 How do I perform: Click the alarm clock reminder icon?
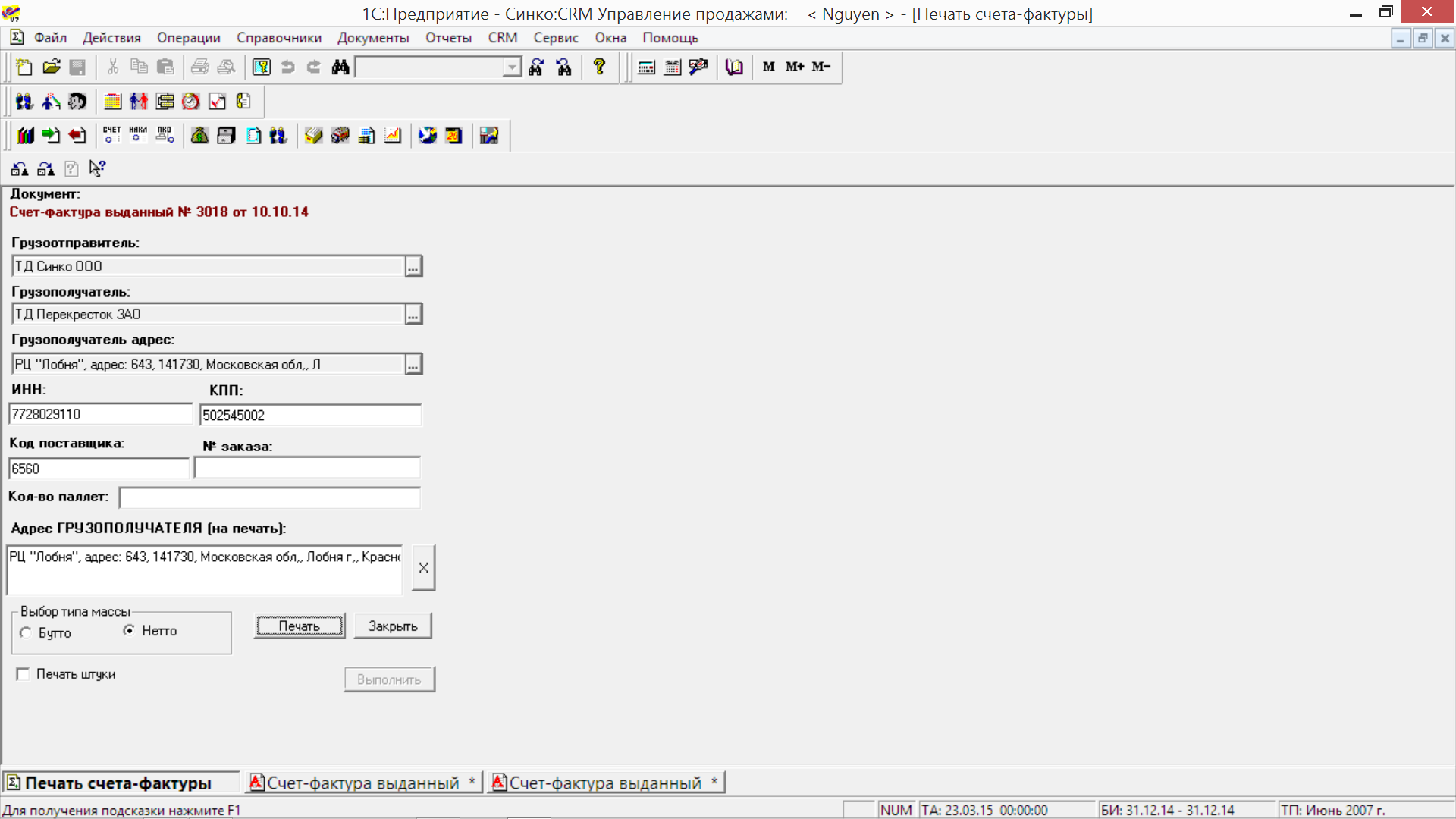pos(191,102)
